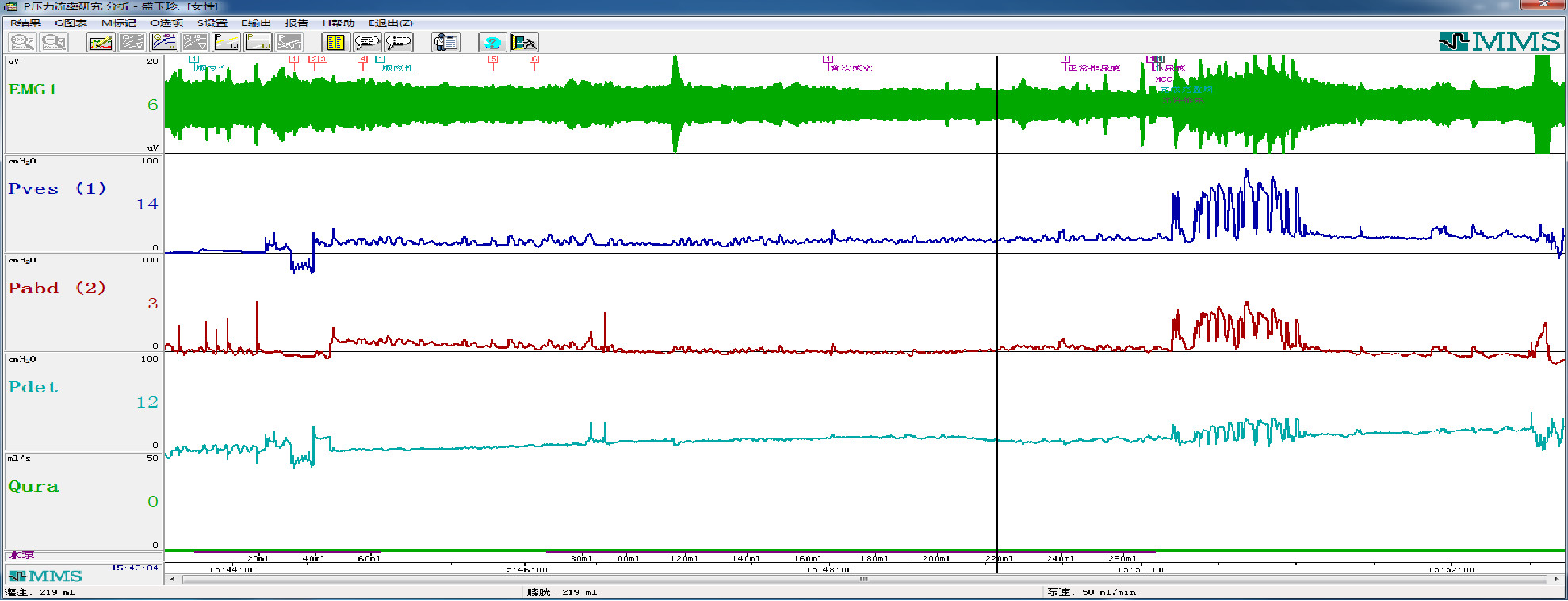
Task: Open the G图表 menu
Action: [x=71, y=23]
